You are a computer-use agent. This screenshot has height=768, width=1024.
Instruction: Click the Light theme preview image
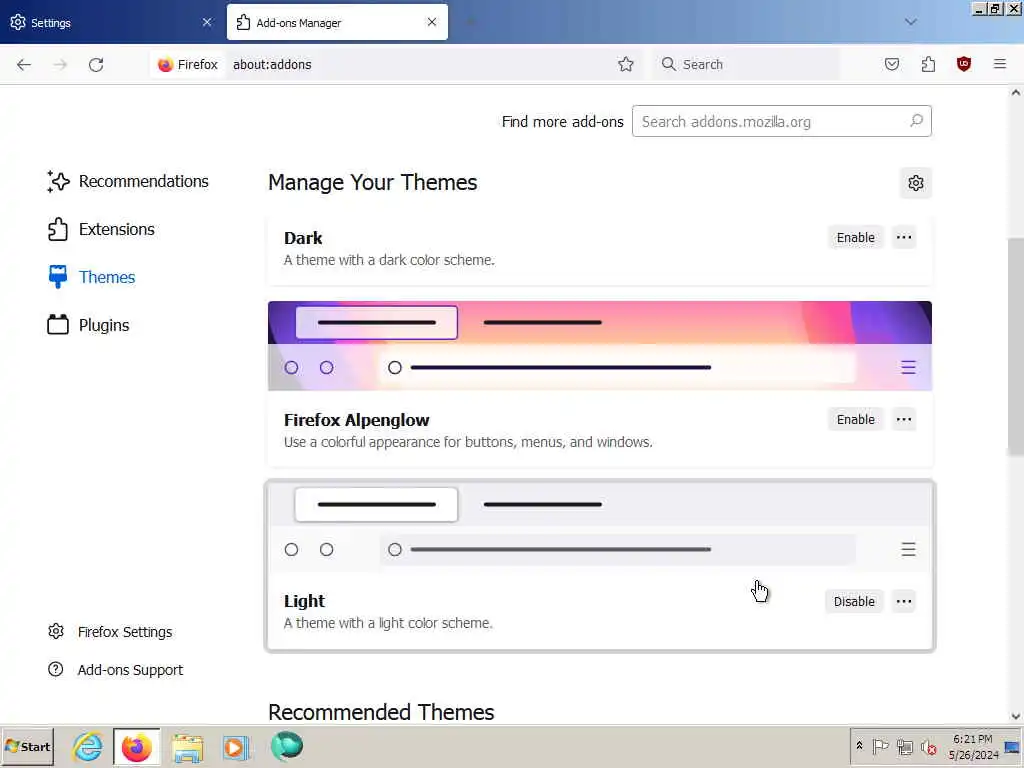pos(600,528)
